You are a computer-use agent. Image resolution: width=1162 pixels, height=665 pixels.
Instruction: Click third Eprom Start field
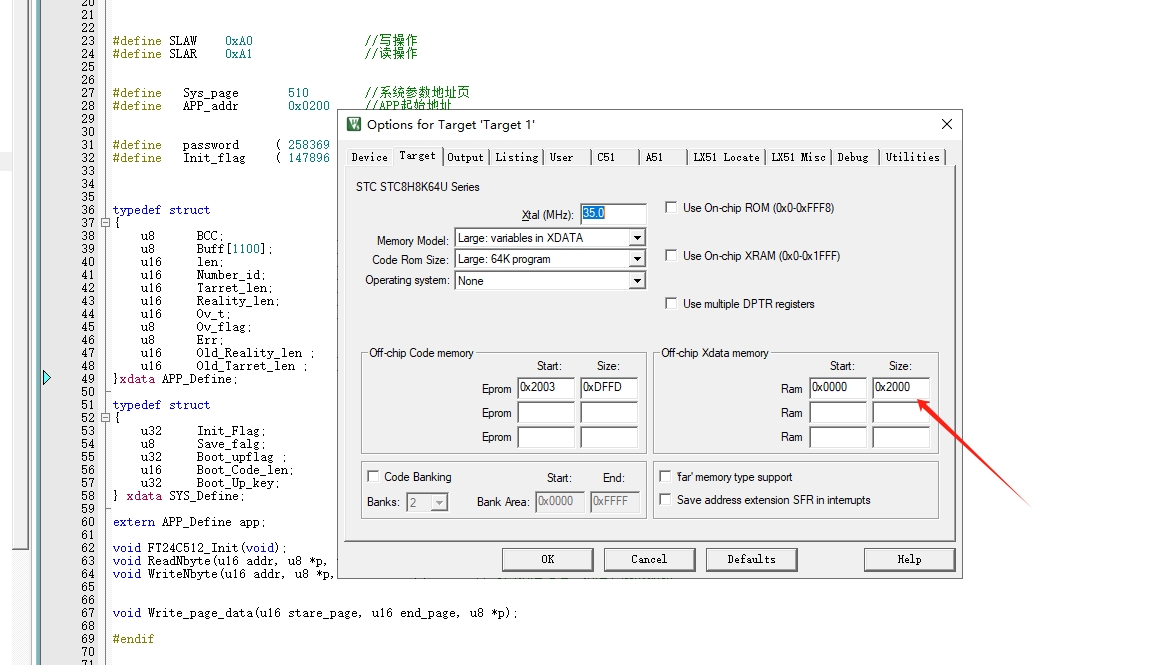tap(546, 437)
